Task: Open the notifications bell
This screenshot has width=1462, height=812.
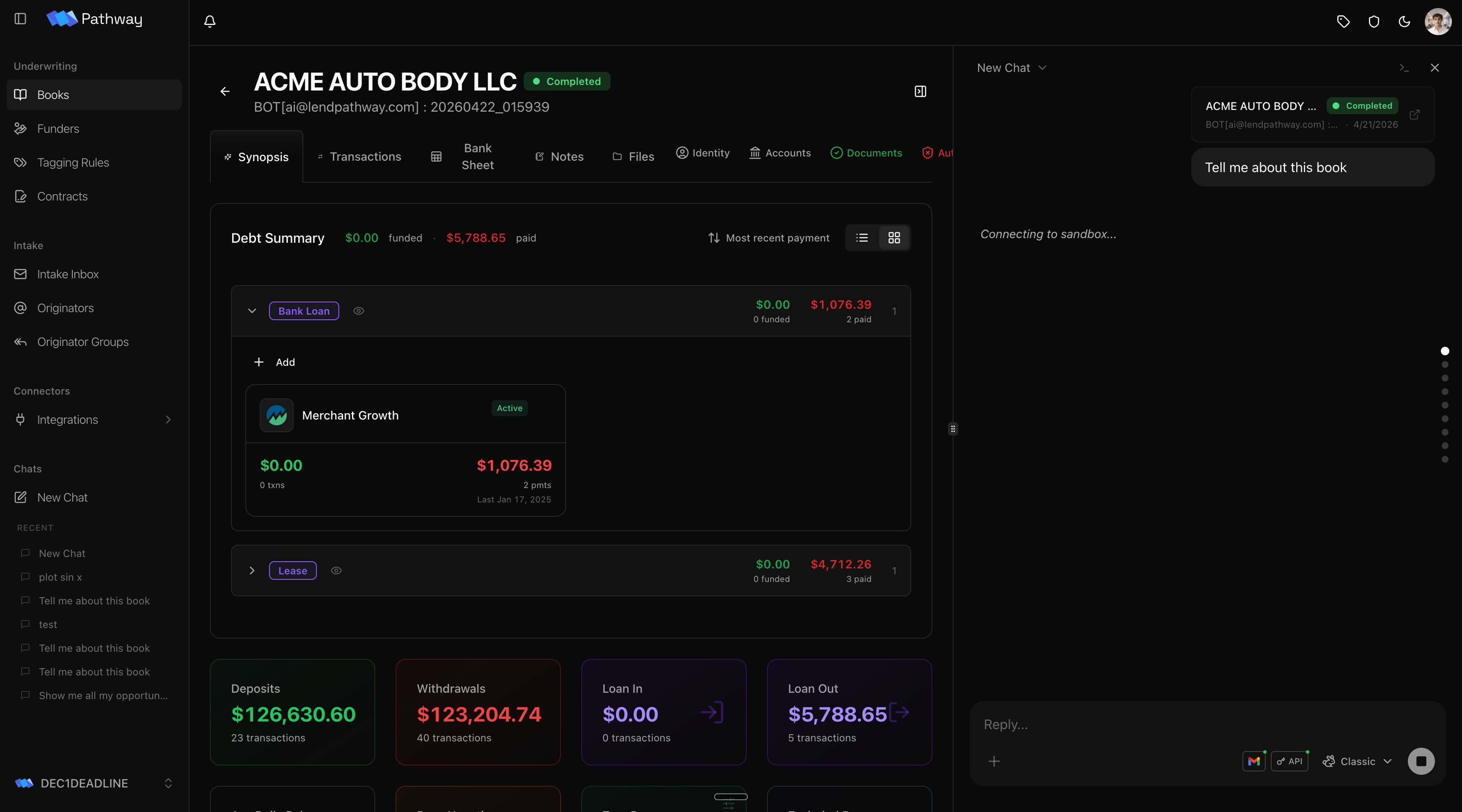Action: pos(209,22)
